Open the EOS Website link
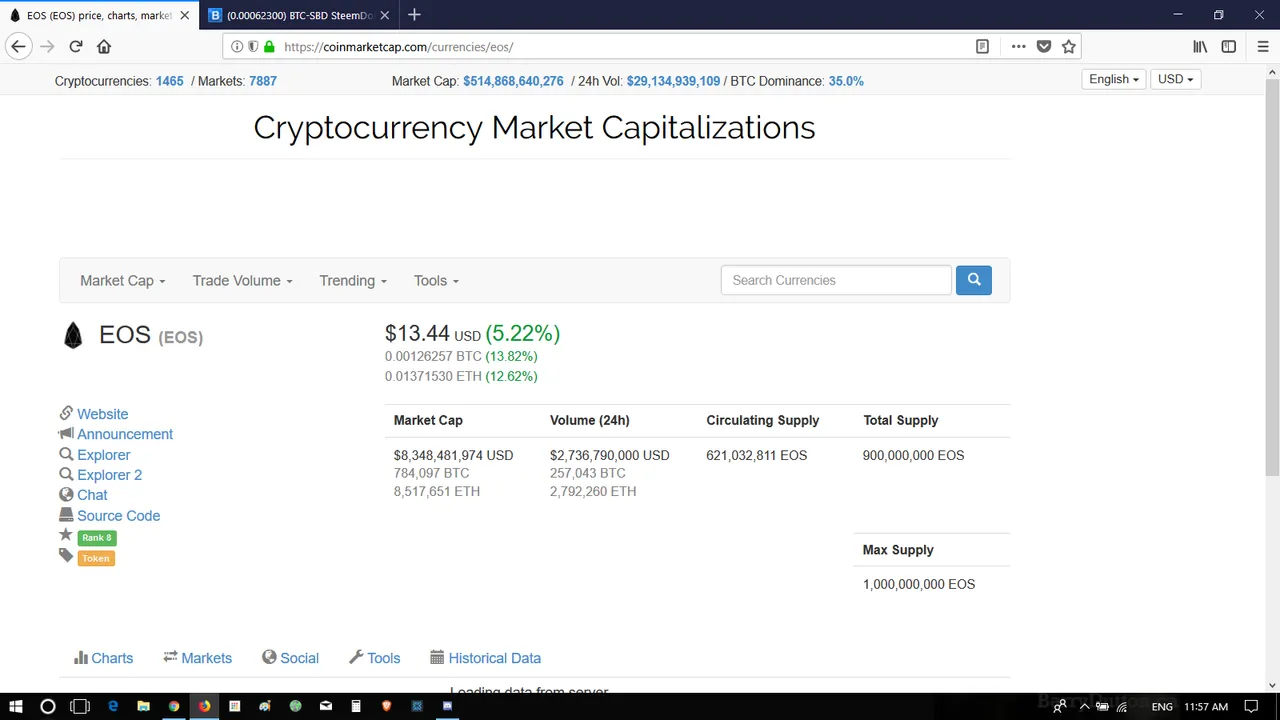The image size is (1280, 720). point(102,414)
